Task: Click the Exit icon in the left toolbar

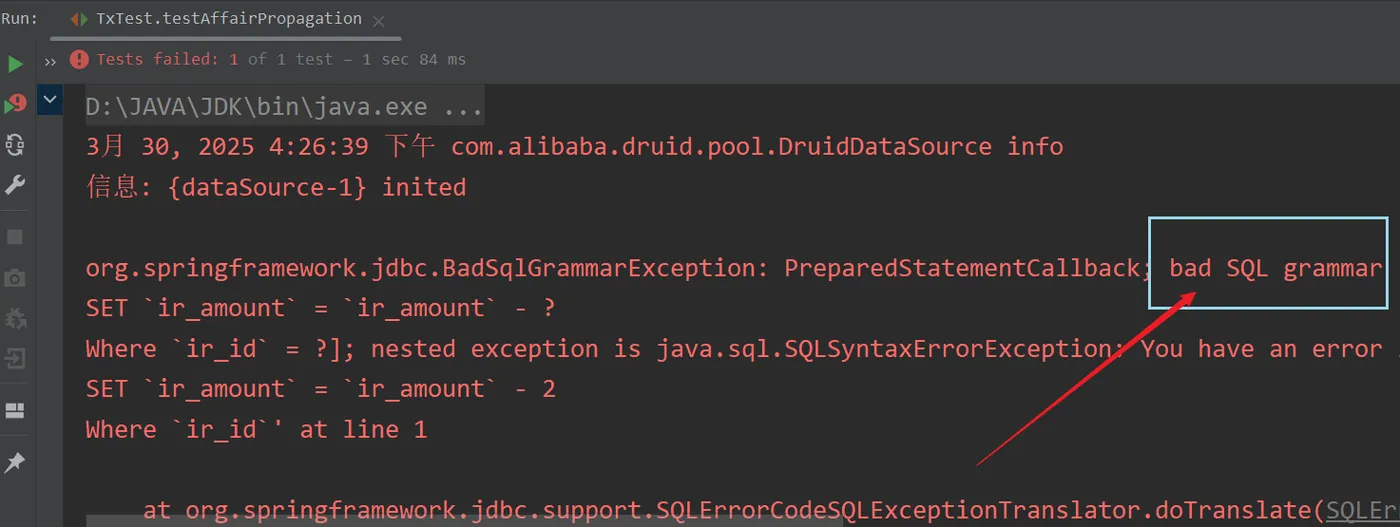Action: tap(15, 358)
